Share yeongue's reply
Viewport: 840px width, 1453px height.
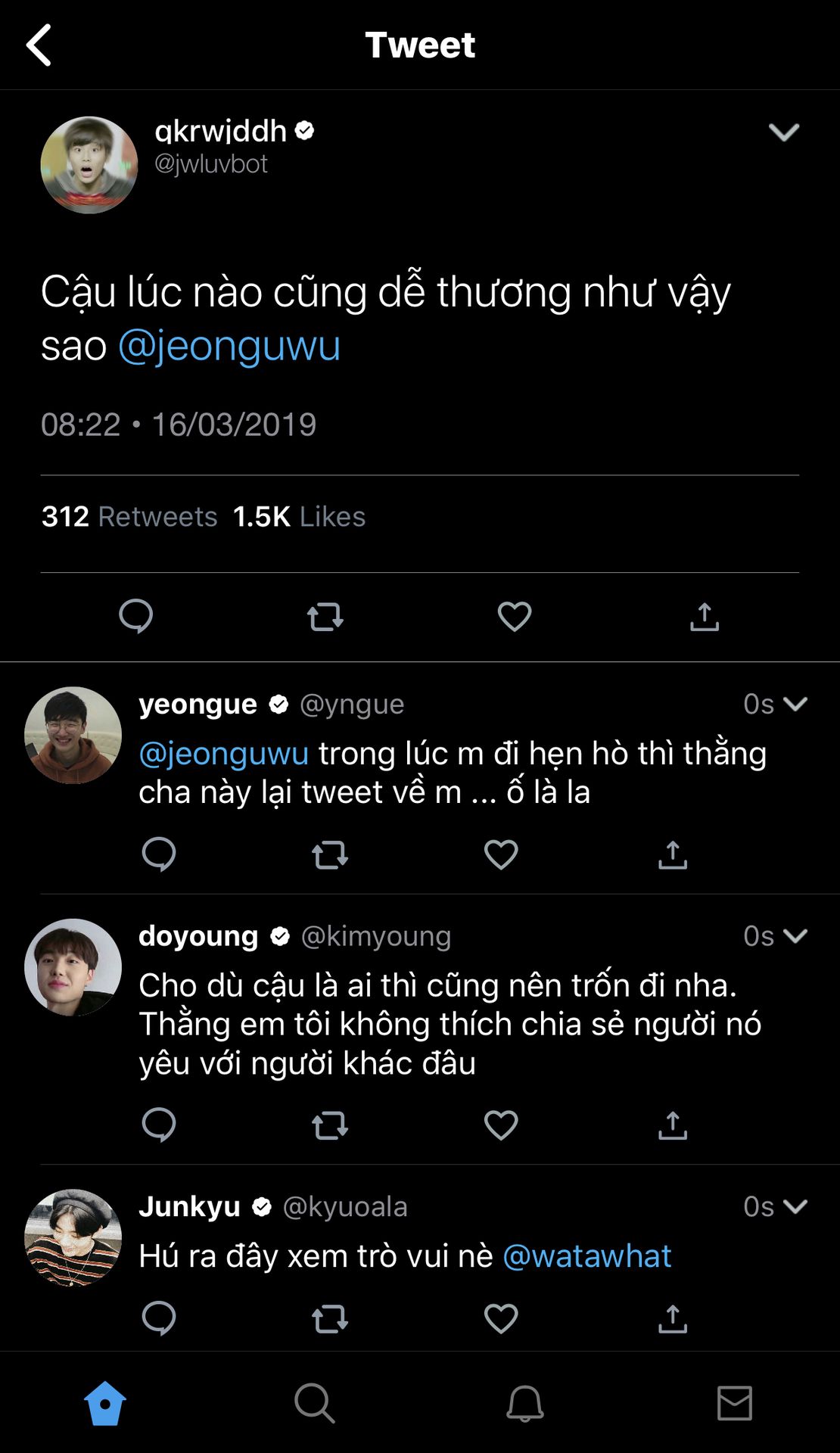(672, 854)
